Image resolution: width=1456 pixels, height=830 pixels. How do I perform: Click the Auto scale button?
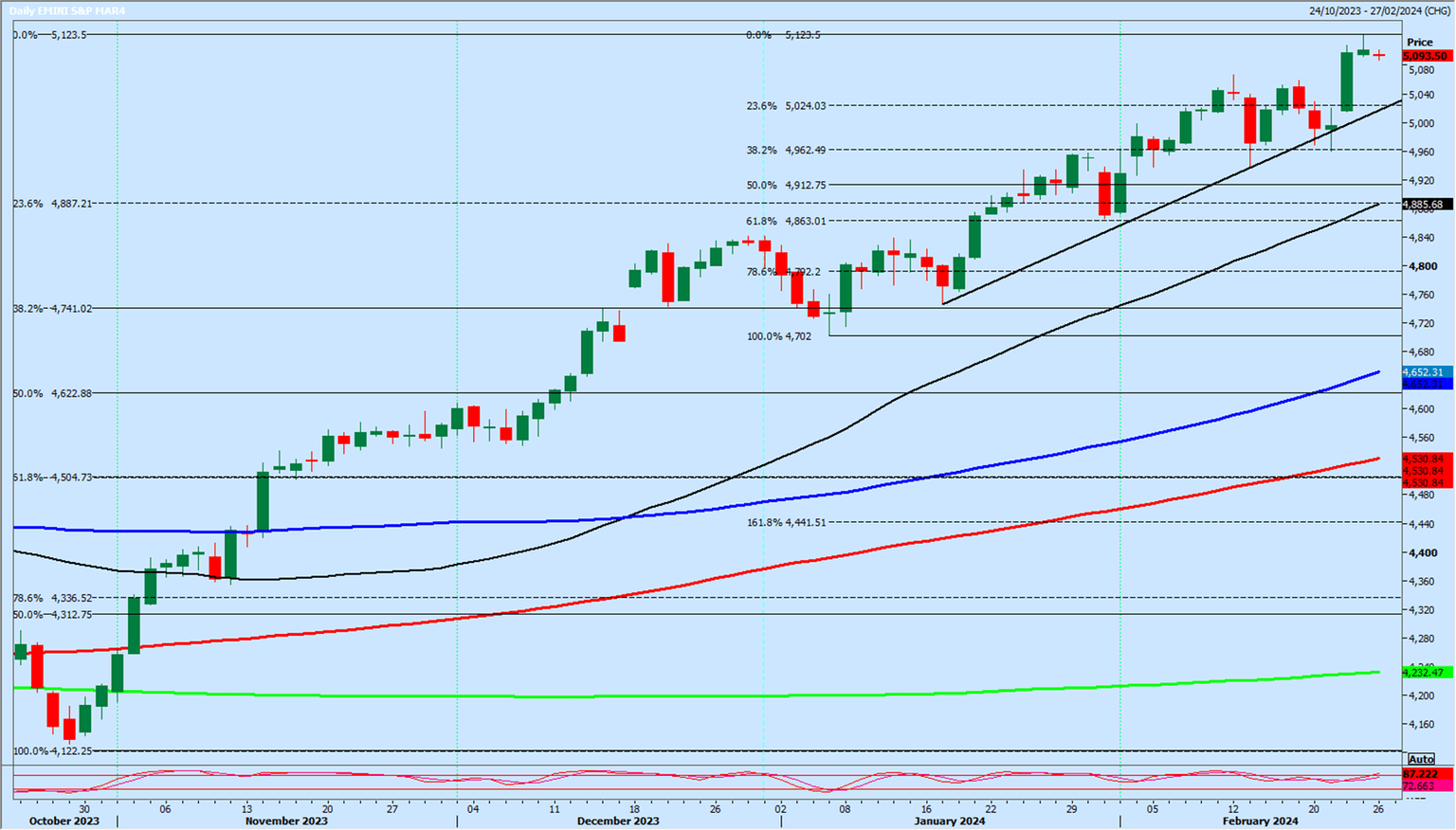pos(1421,759)
